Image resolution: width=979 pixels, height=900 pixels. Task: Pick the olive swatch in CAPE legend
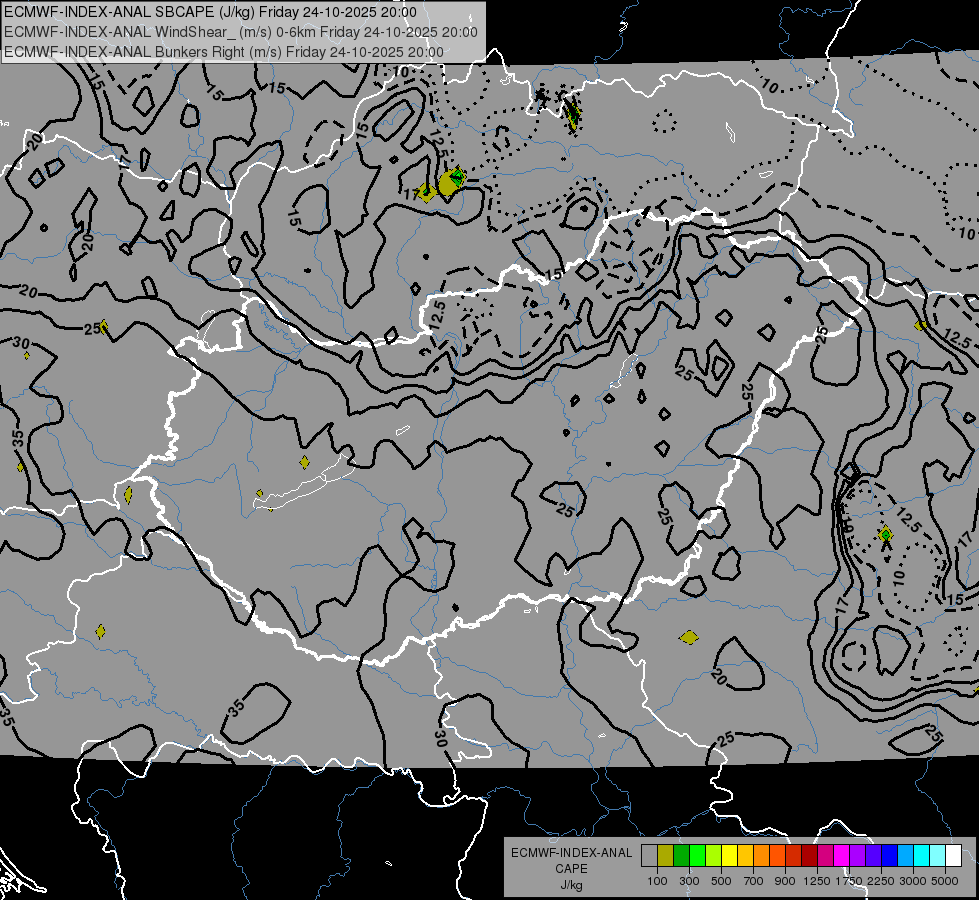click(666, 856)
